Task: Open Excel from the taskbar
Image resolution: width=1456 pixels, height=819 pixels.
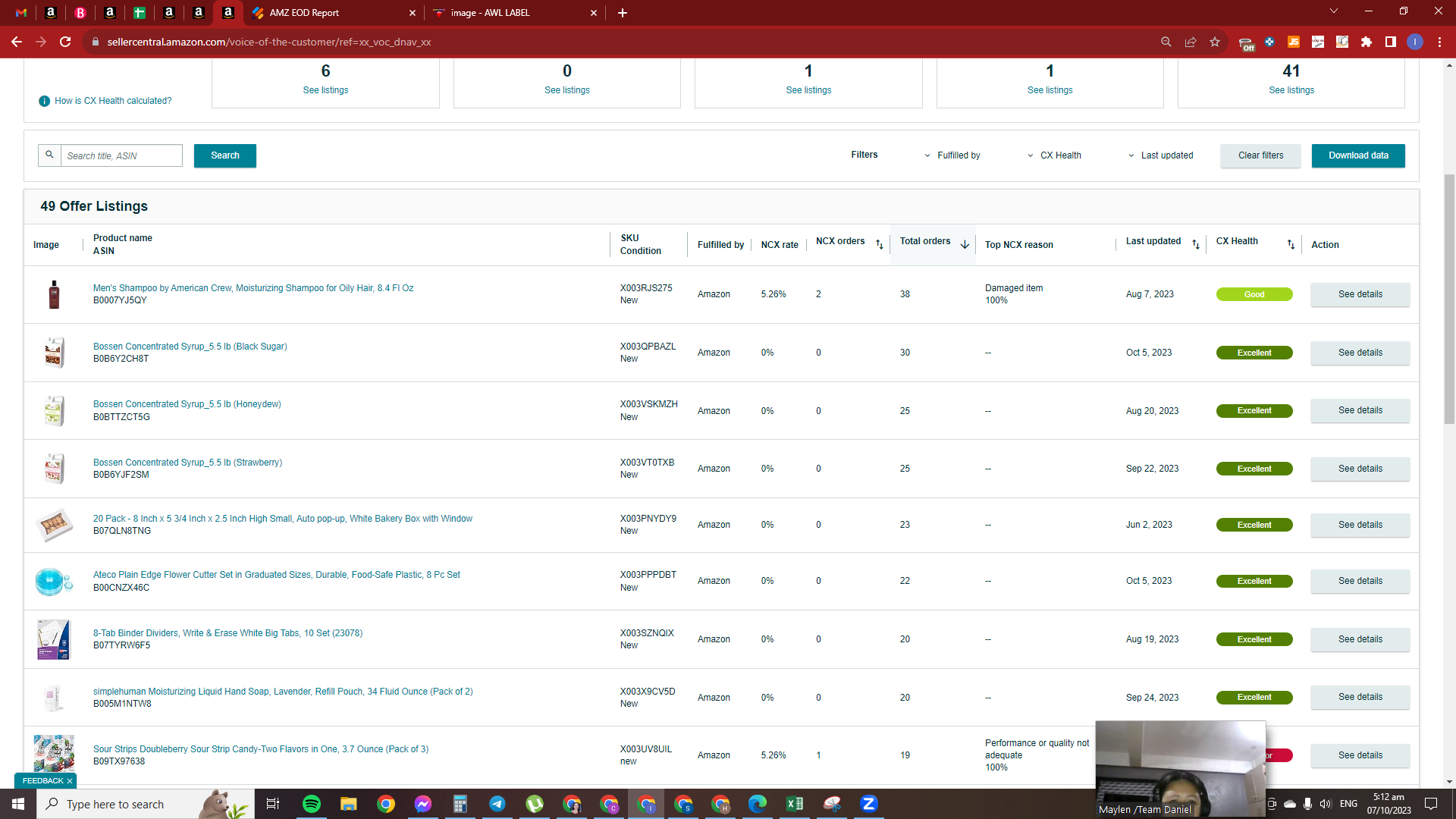Action: (795, 804)
